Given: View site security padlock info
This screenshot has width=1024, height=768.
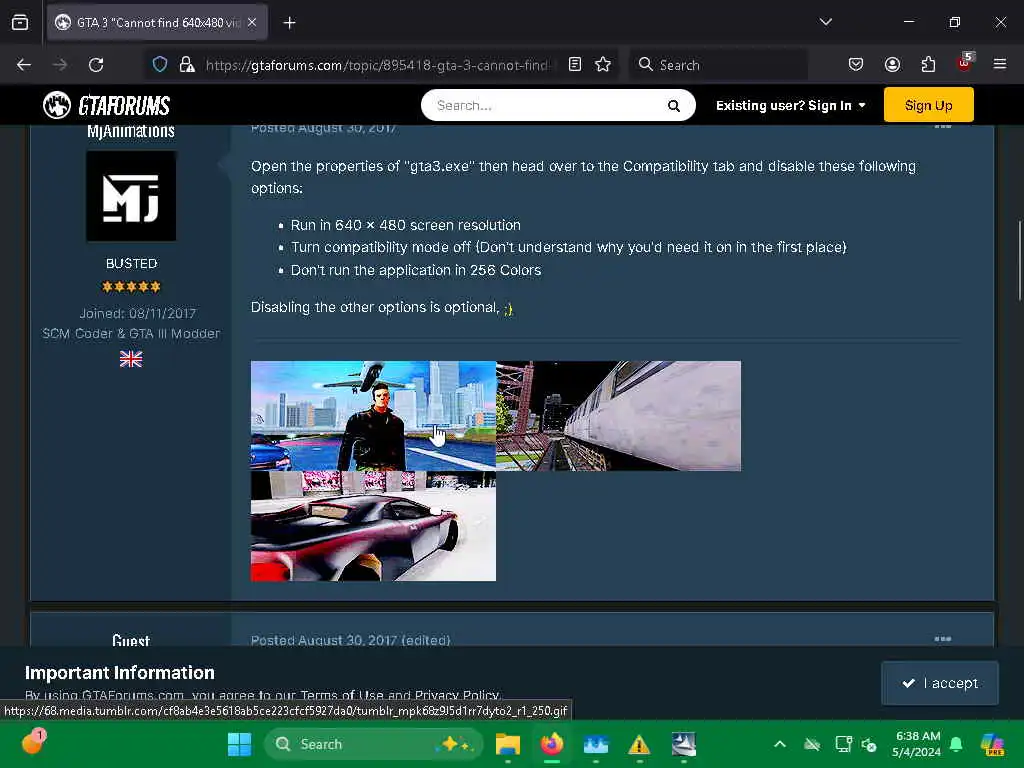Looking at the screenshot, I should pyautogui.click(x=187, y=64).
